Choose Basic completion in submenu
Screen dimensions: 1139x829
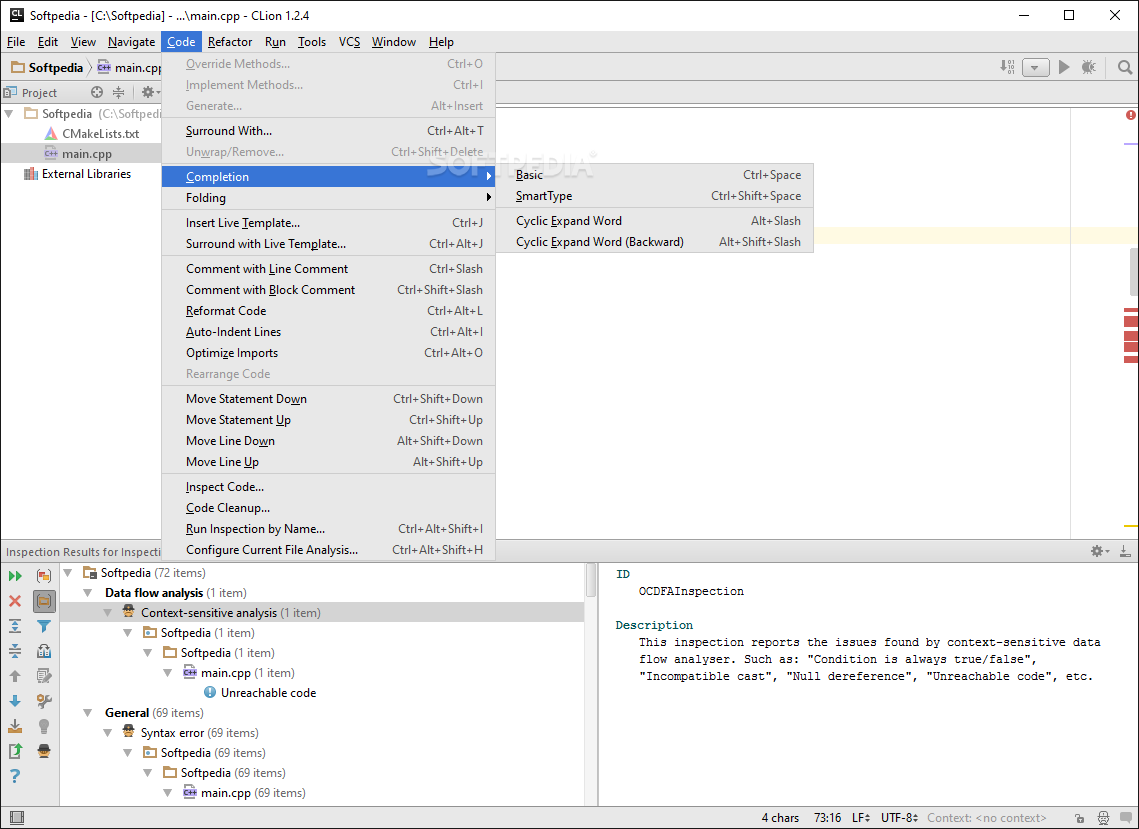[x=654, y=175]
